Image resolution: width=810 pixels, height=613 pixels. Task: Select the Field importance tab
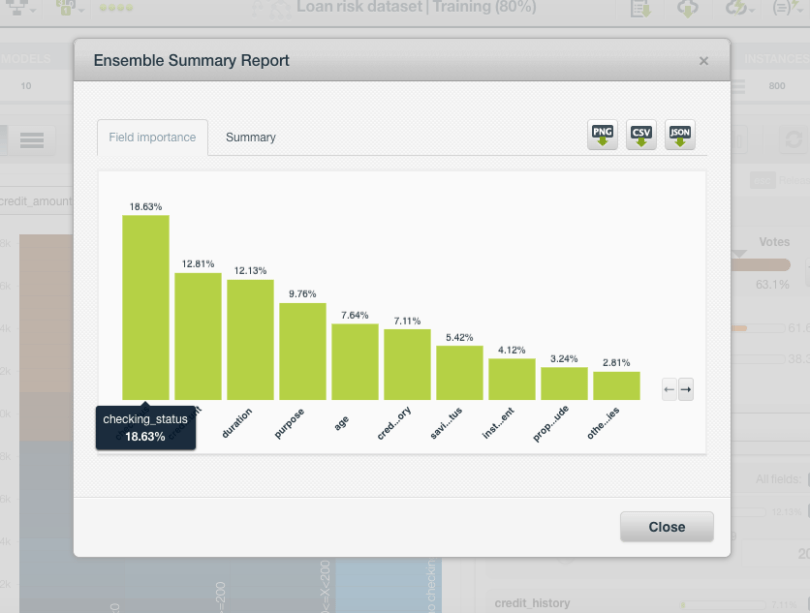152,137
